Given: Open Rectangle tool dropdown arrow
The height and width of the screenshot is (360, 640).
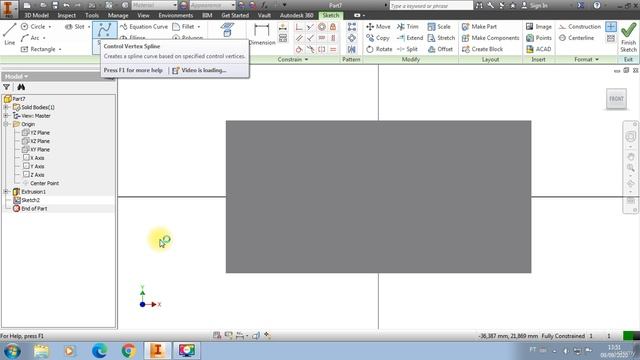Looking at the screenshot, I should (x=60, y=49).
